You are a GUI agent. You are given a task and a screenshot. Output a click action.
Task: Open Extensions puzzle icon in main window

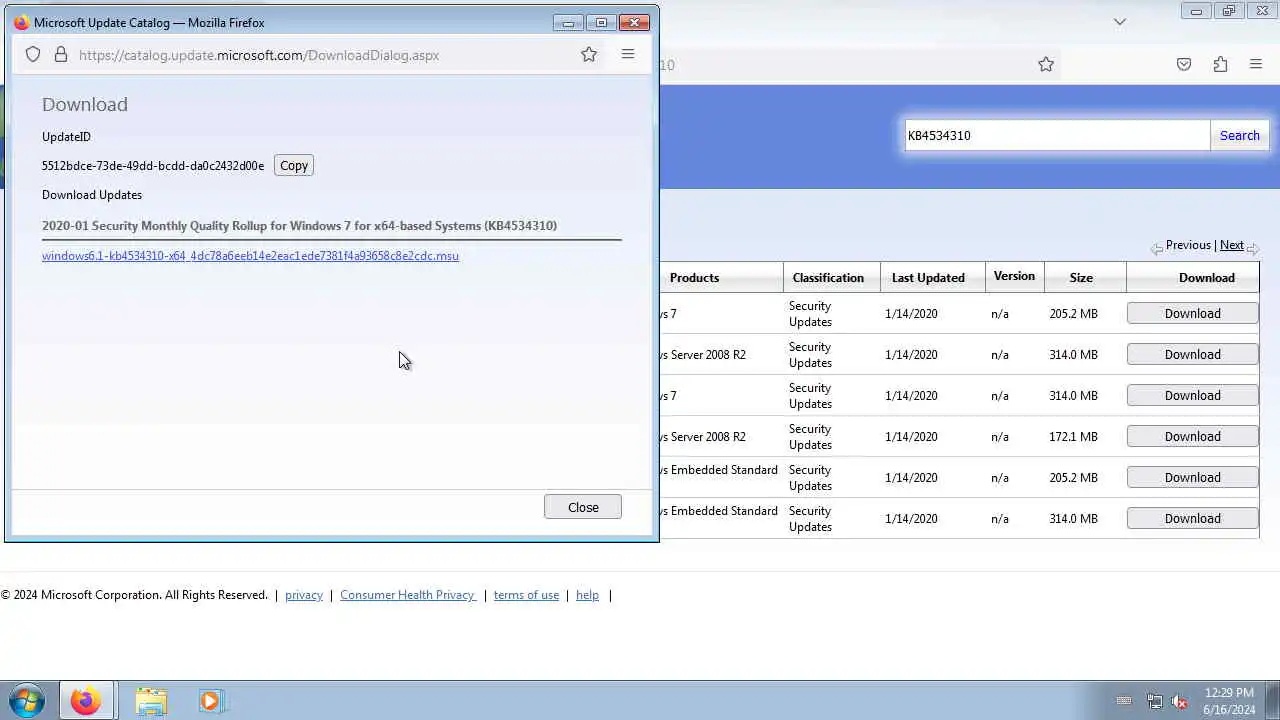coord(1220,64)
